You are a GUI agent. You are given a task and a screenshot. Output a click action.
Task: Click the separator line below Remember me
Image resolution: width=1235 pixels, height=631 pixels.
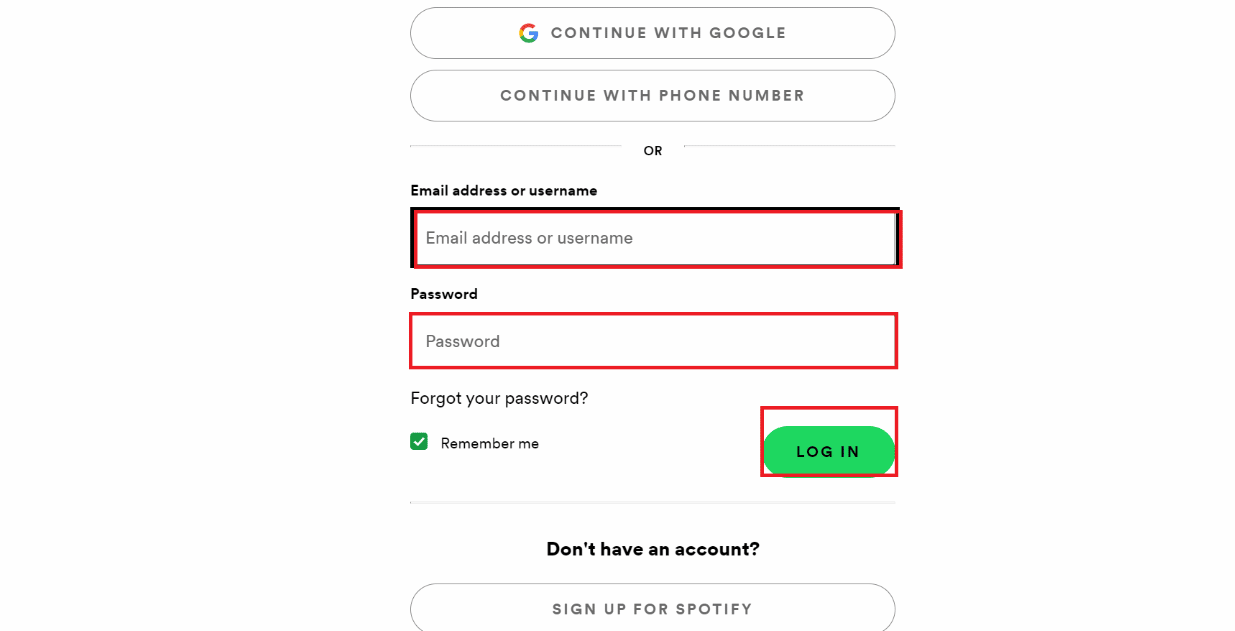click(652, 502)
